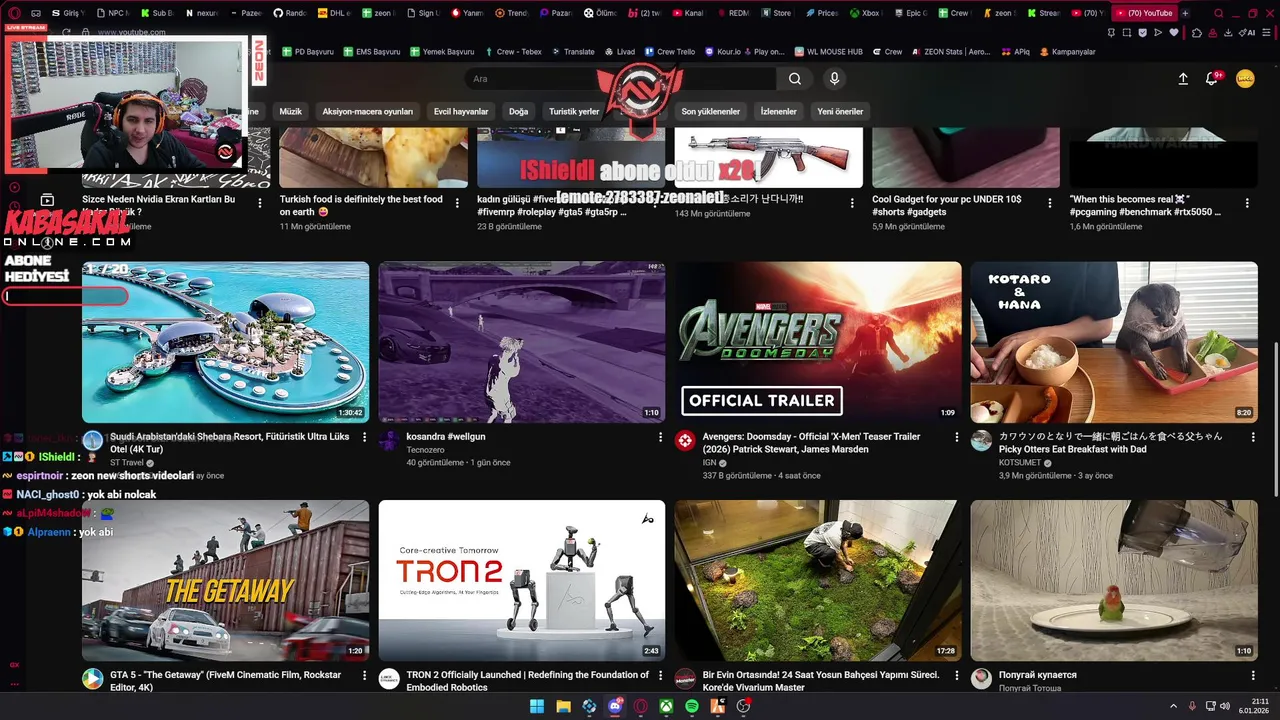Open the Xbox app from the taskbar
Screen dimensions: 1280x720
tap(666, 706)
